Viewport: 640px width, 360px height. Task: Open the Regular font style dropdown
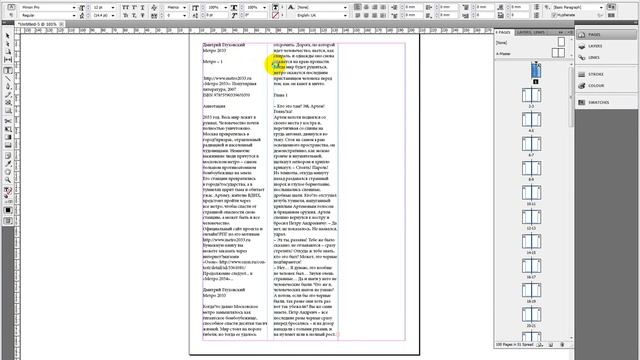(74, 15)
